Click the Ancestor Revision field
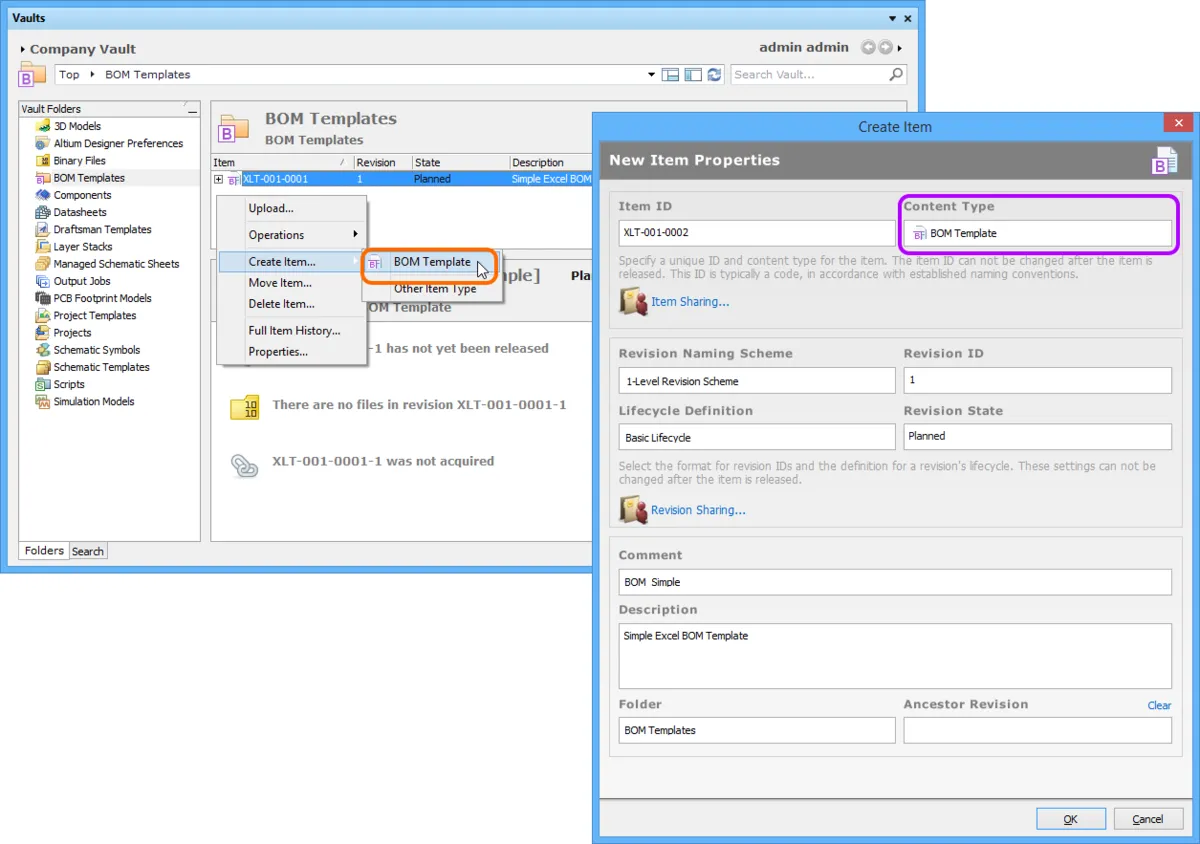 coord(1038,730)
